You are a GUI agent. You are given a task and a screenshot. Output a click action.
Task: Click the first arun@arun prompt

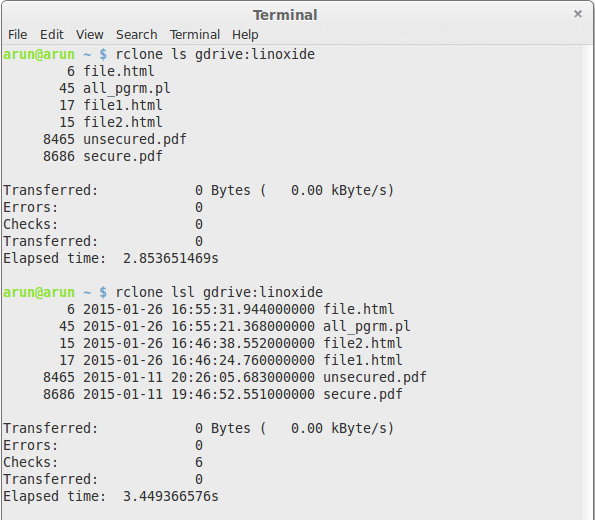pyautogui.click(x=39, y=54)
